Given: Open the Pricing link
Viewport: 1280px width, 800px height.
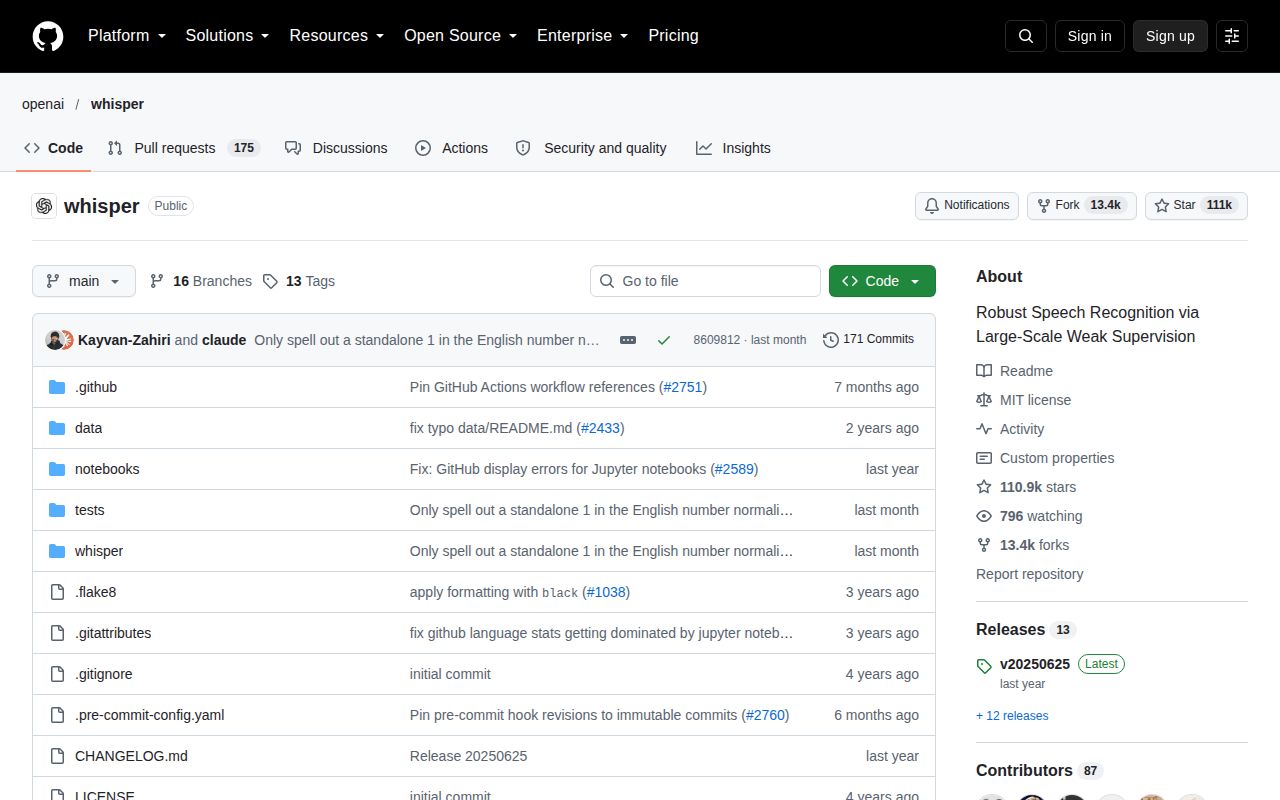Looking at the screenshot, I should 673,36.
